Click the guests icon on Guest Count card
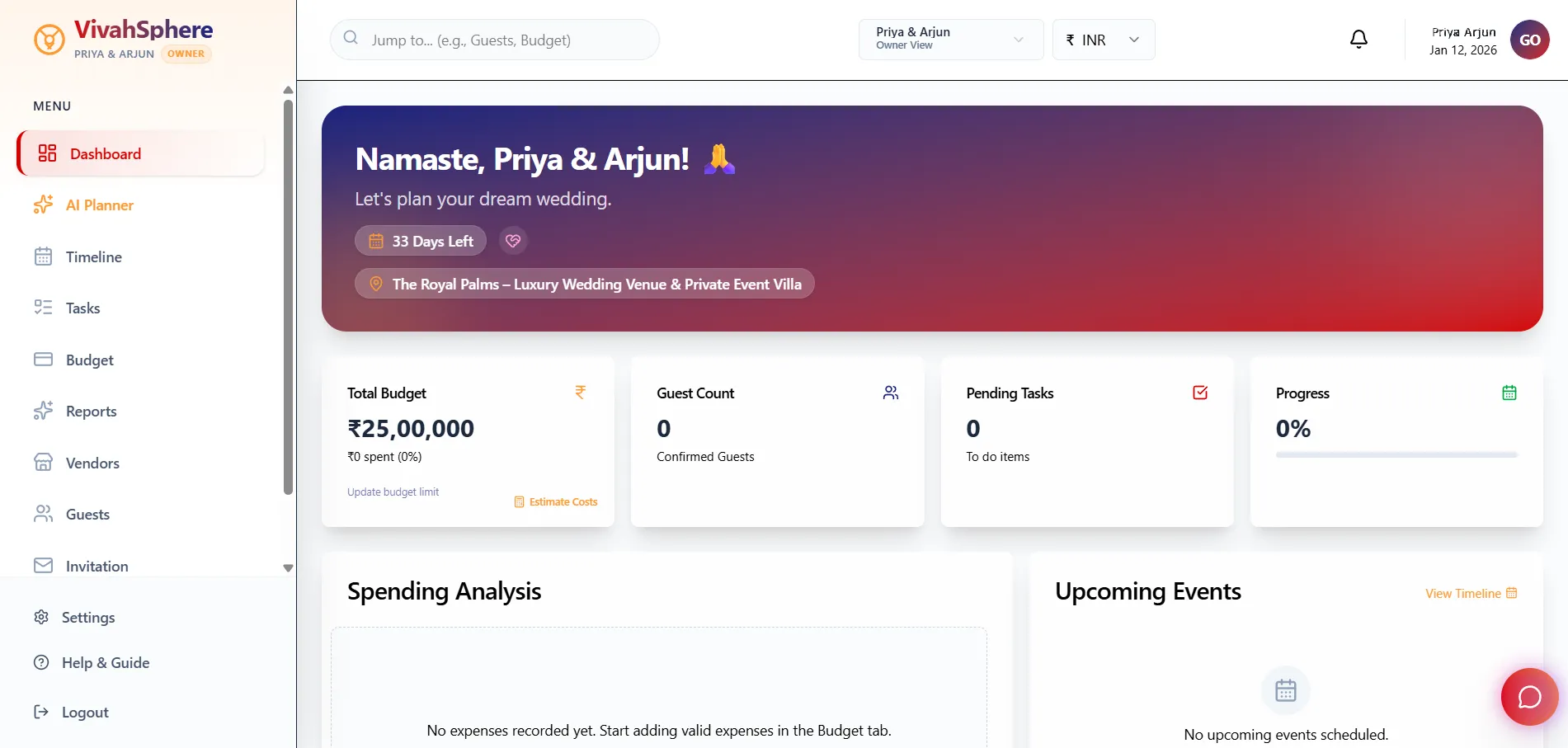Screen dimensions: 1568x748 pos(890,393)
